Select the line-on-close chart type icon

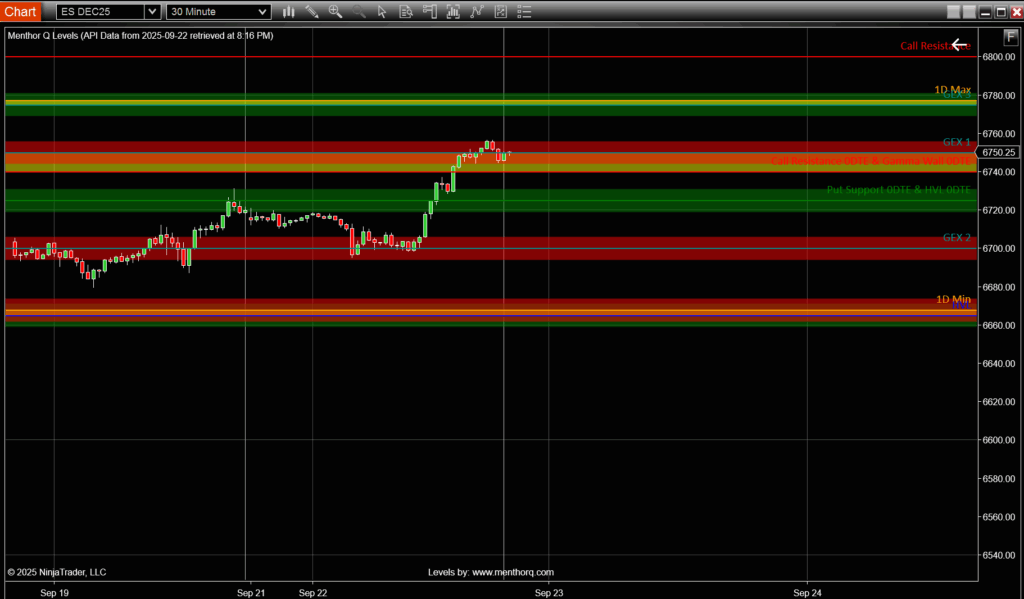pyautogui.click(x=477, y=11)
